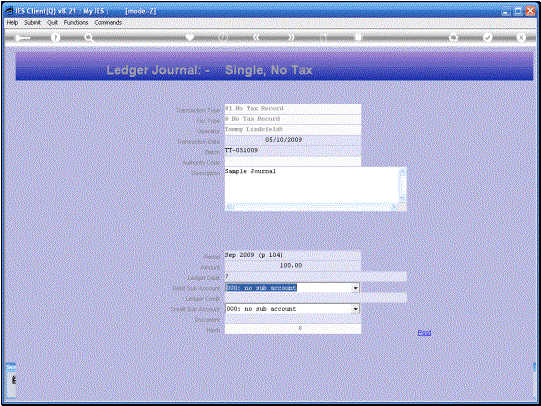Select the Amount field showing 100.00

click(293, 266)
